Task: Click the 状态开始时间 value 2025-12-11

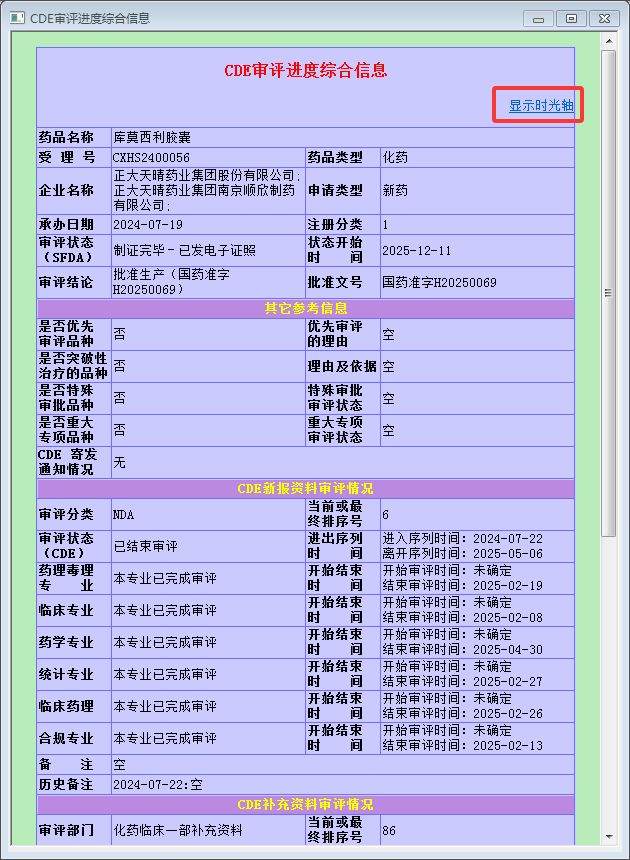Action: [x=417, y=251]
